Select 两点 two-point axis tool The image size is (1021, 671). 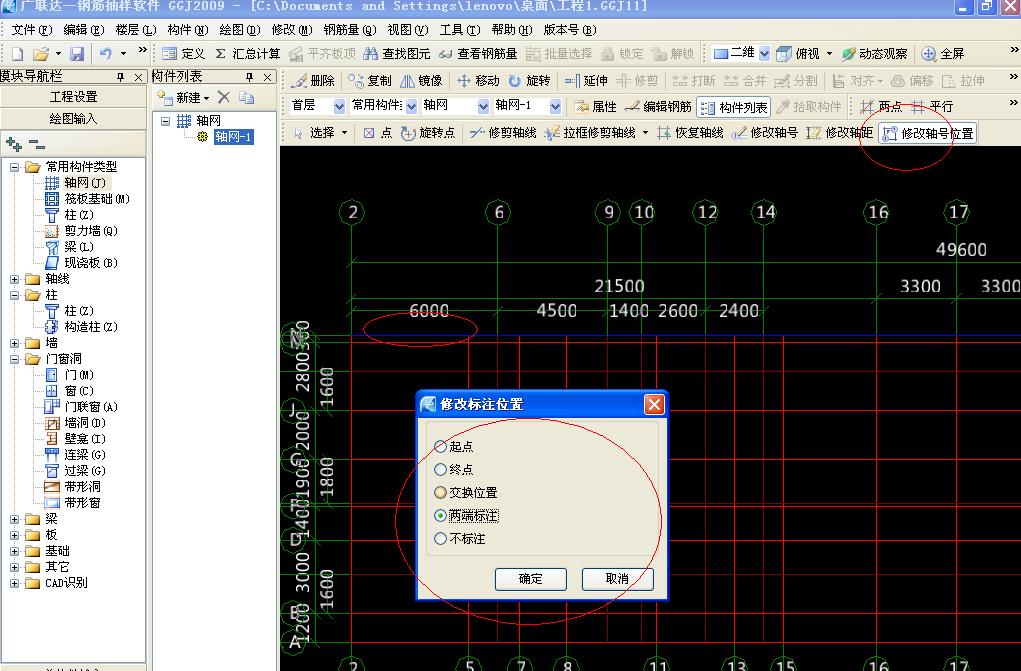click(x=881, y=106)
